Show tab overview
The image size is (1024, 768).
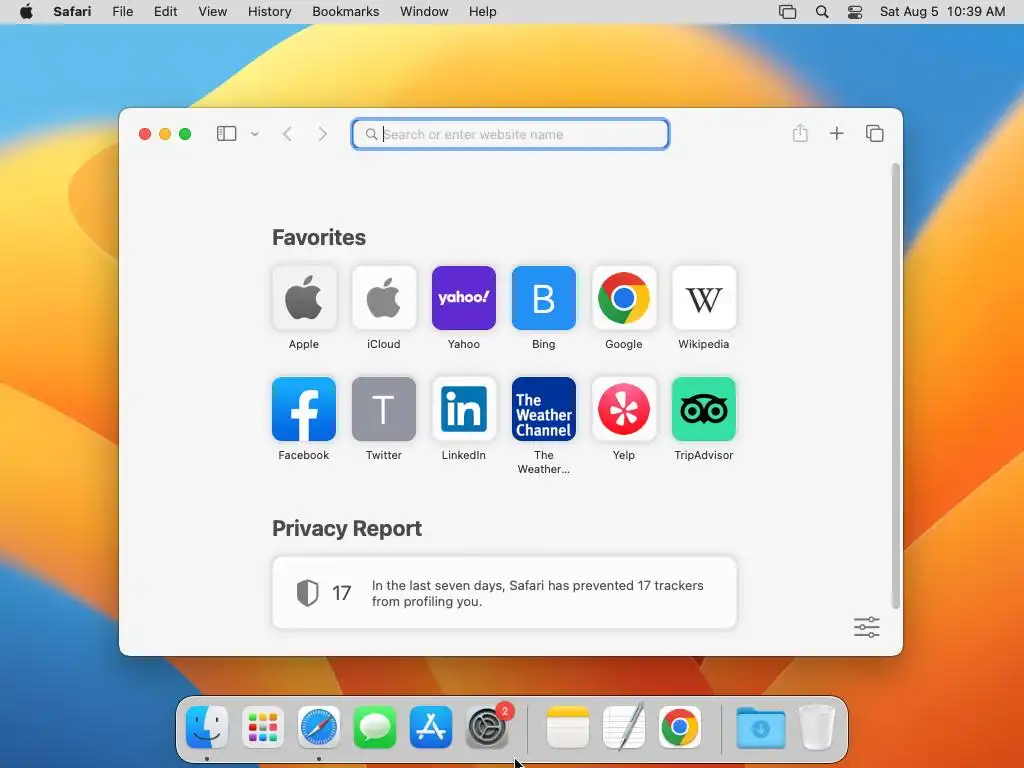click(x=874, y=133)
